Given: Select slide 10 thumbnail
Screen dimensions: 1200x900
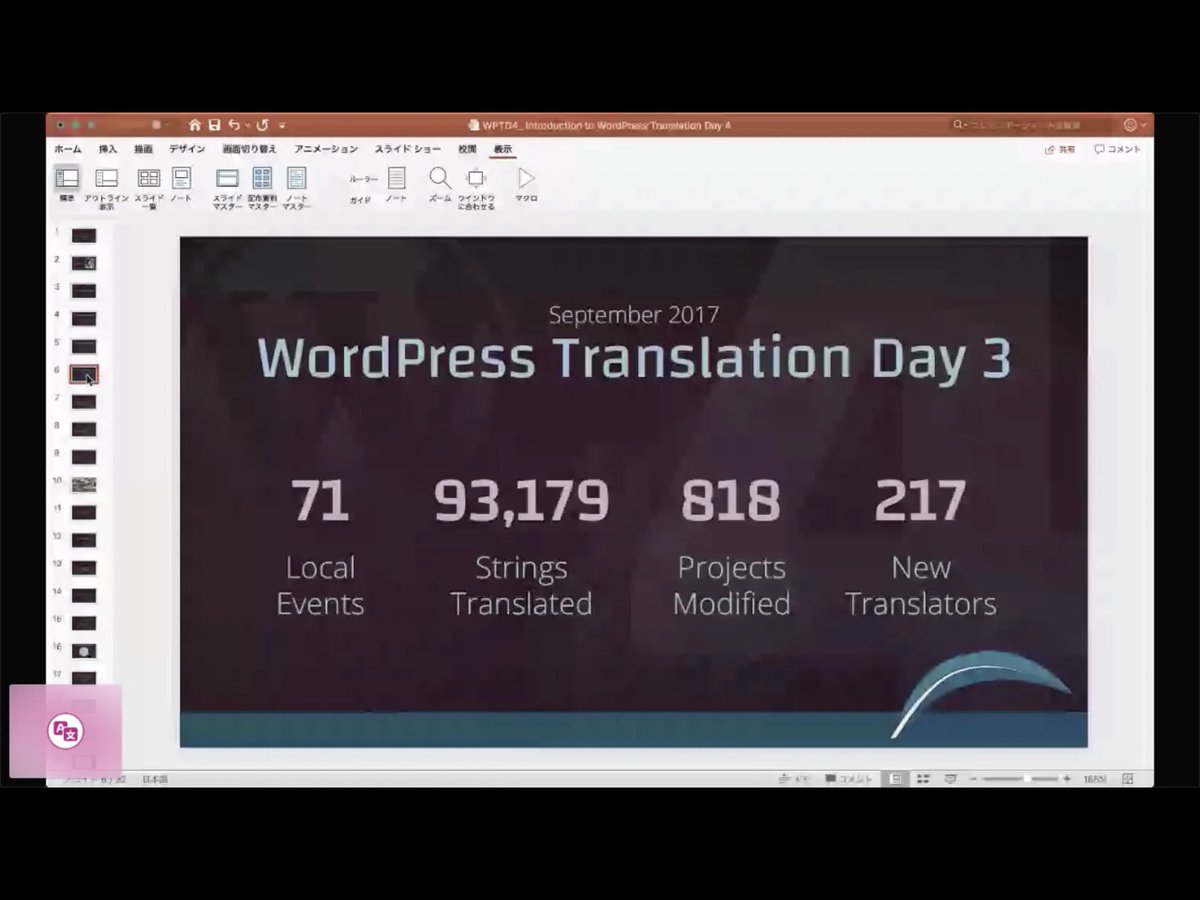Looking at the screenshot, I should pos(84,485).
